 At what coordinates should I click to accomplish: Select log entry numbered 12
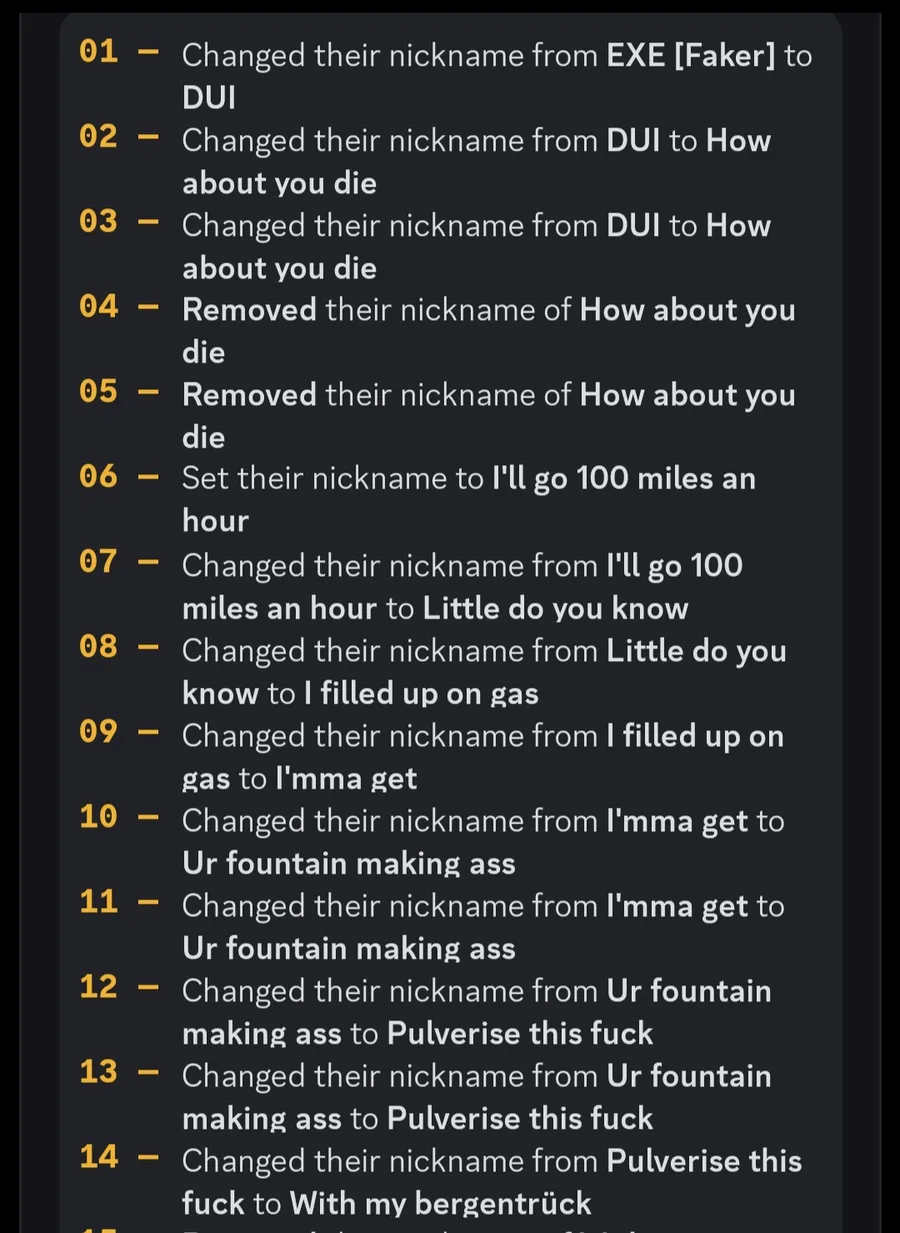pos(450,1011)
